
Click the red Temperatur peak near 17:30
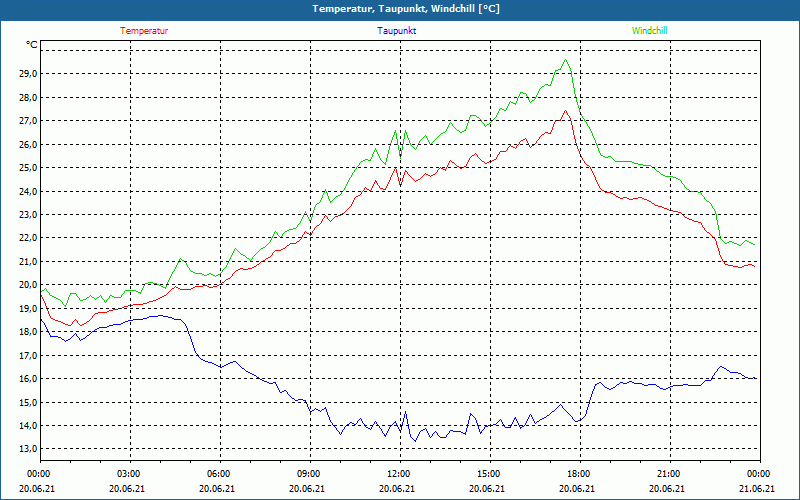point(565,111)
